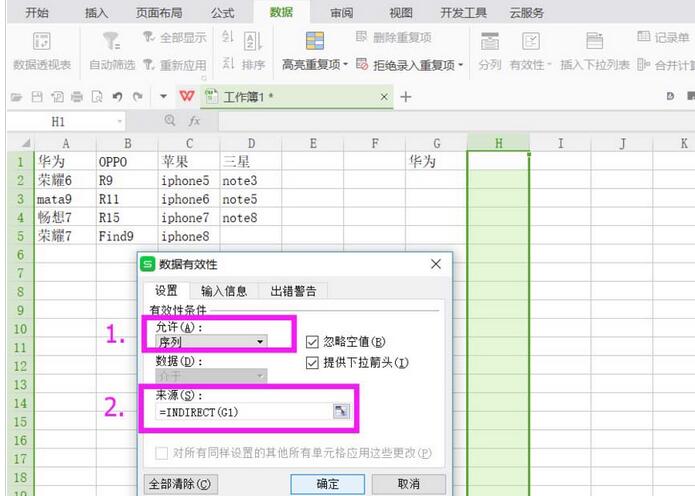Select cell B5 containing Find9
Viewport: 695px width, 496px height.
coord(127,236)
